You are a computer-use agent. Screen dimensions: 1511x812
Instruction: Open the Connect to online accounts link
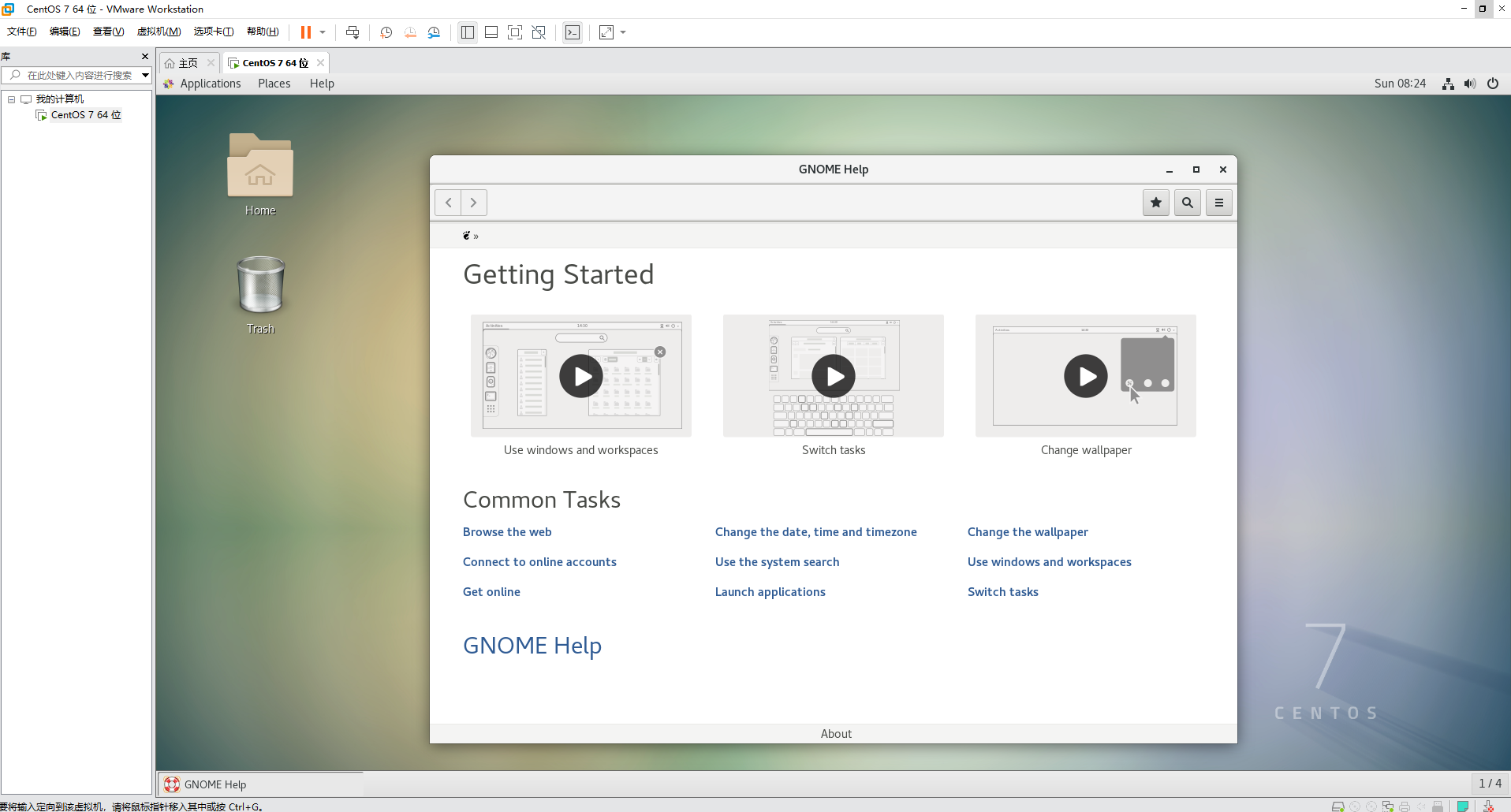(x=539, y=562)
